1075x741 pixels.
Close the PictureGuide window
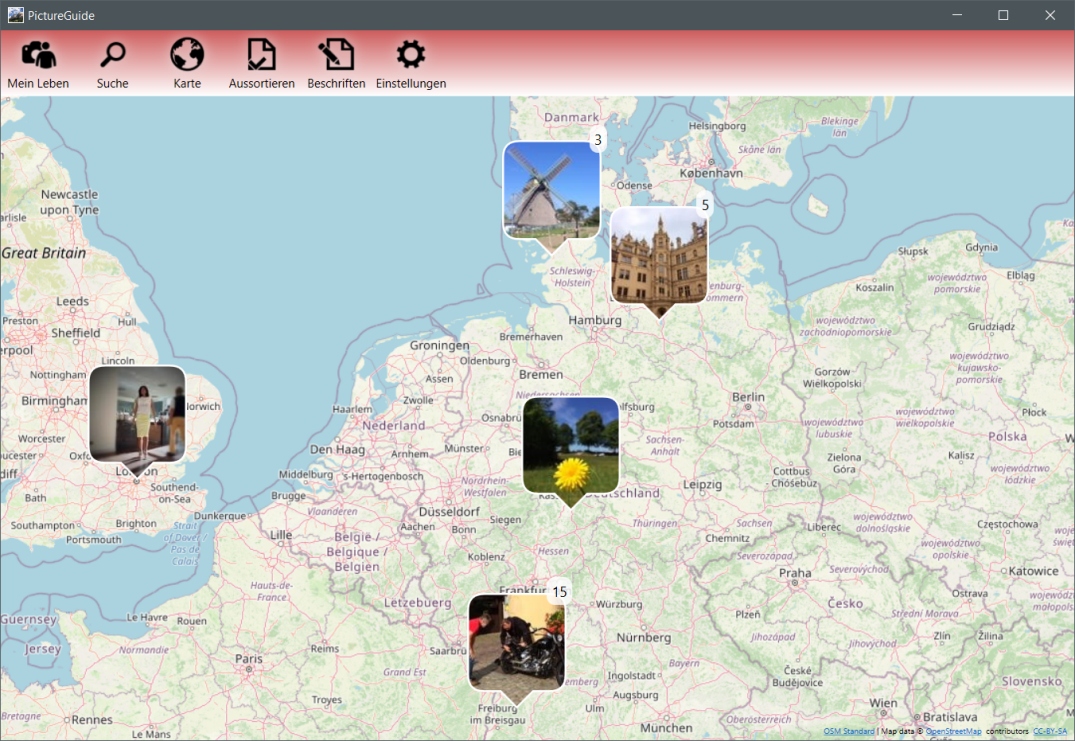[x=1050, y=15]
